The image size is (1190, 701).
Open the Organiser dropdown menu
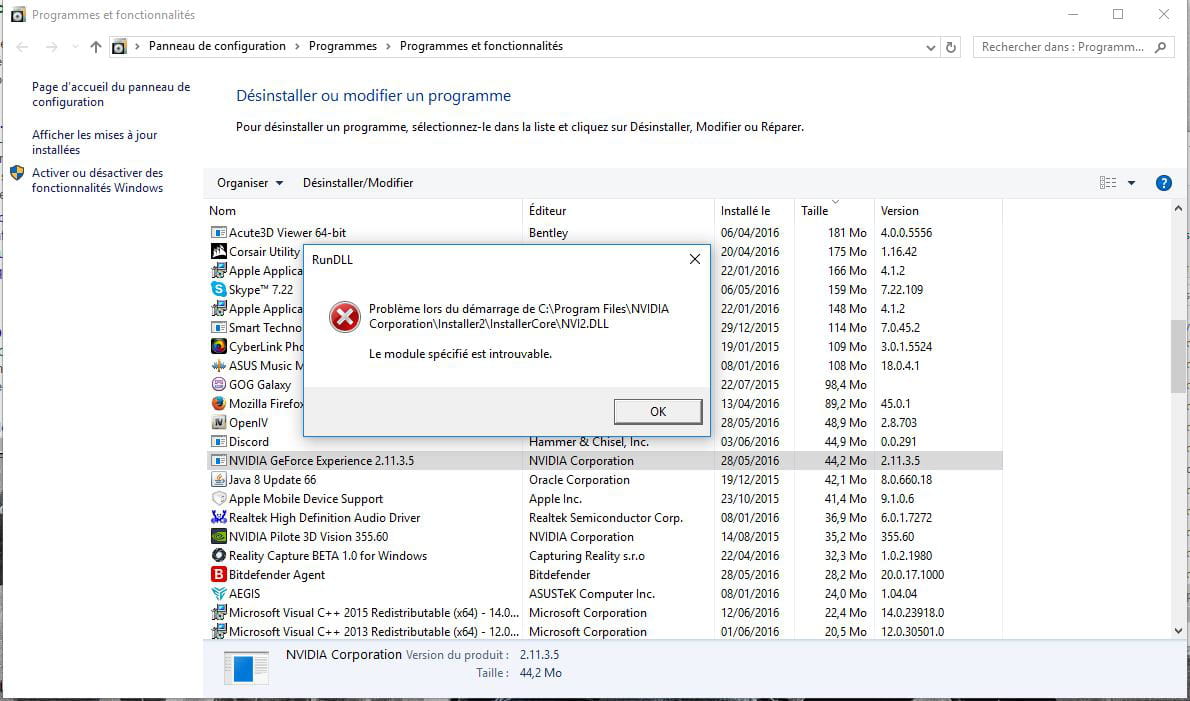tap(250, 183)
